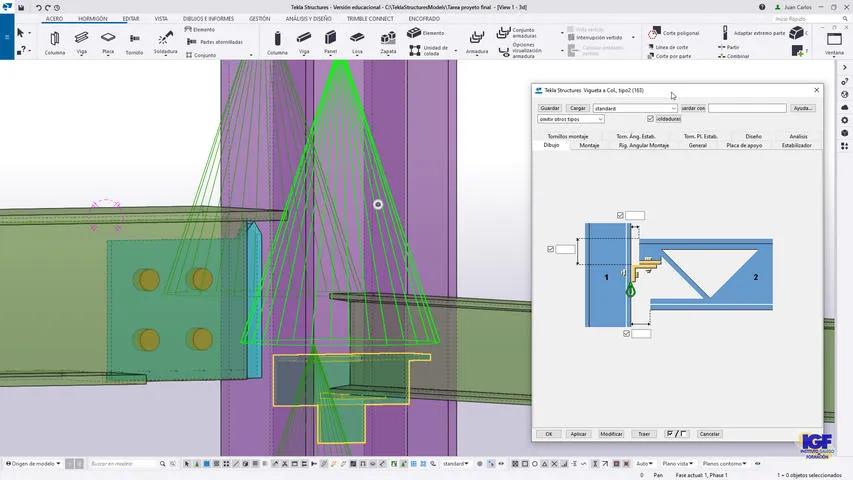Click the Cargar button in dialog
The width and height of the screenshot is (853, 480).
coord(578,108)
